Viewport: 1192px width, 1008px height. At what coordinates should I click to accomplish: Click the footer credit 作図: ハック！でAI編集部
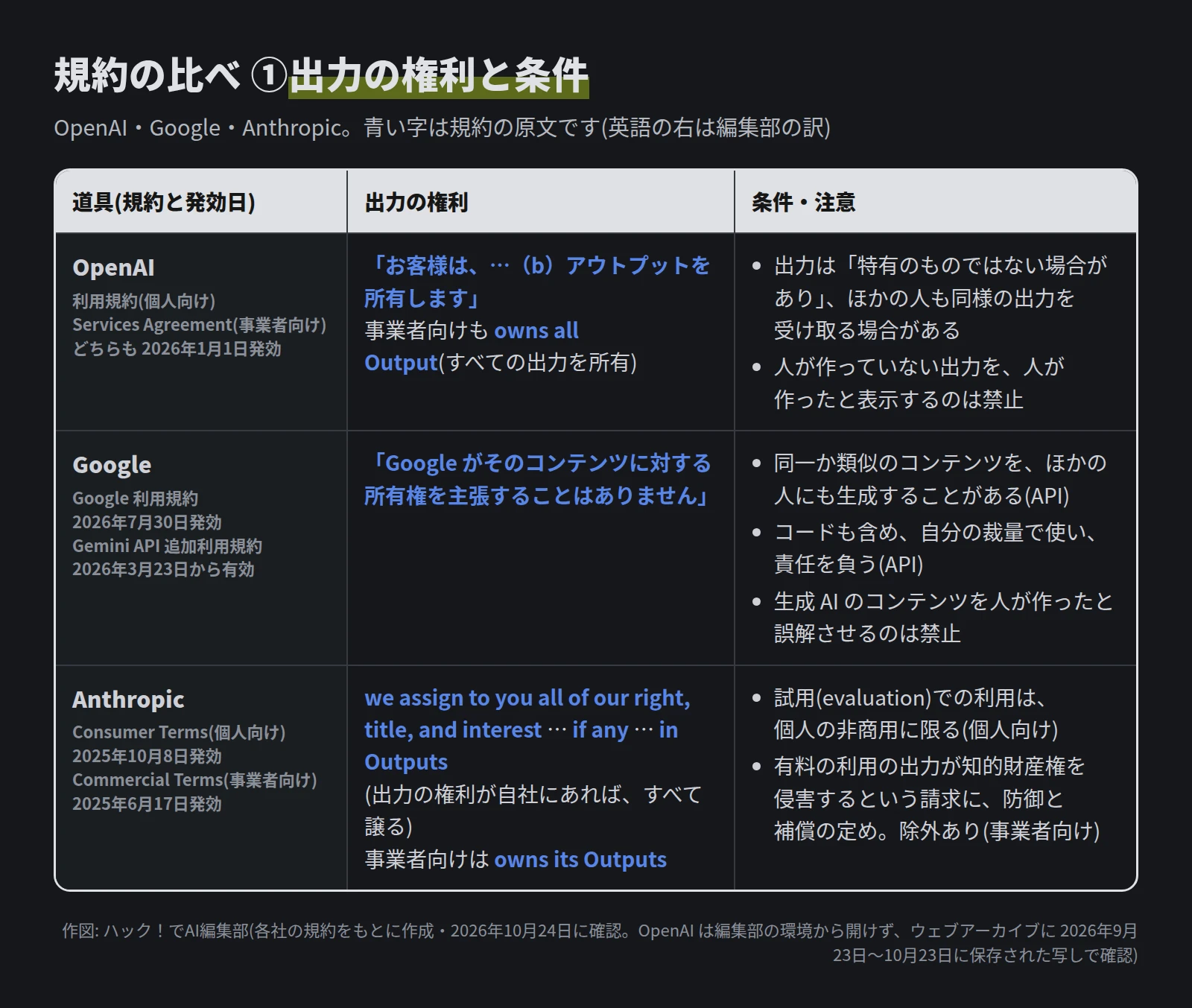point(155,931)
